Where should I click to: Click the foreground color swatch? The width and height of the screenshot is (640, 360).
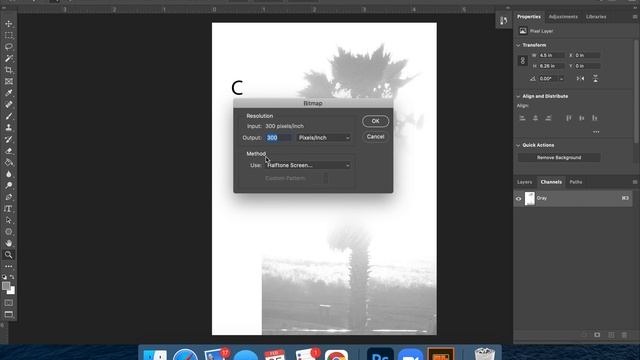coord(6,286)
